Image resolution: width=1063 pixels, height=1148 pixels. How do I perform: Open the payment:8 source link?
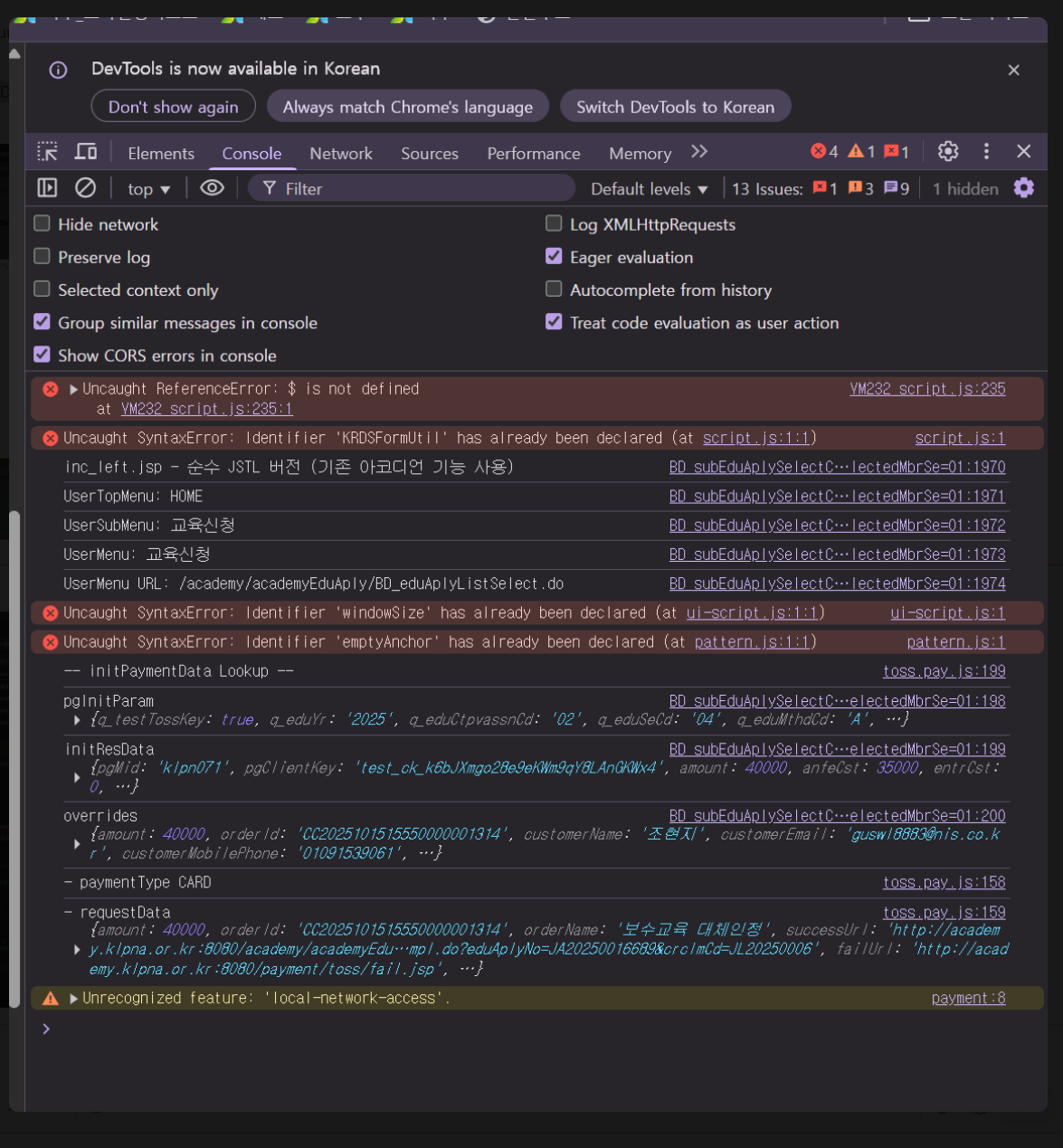click(x=968, y=999)
